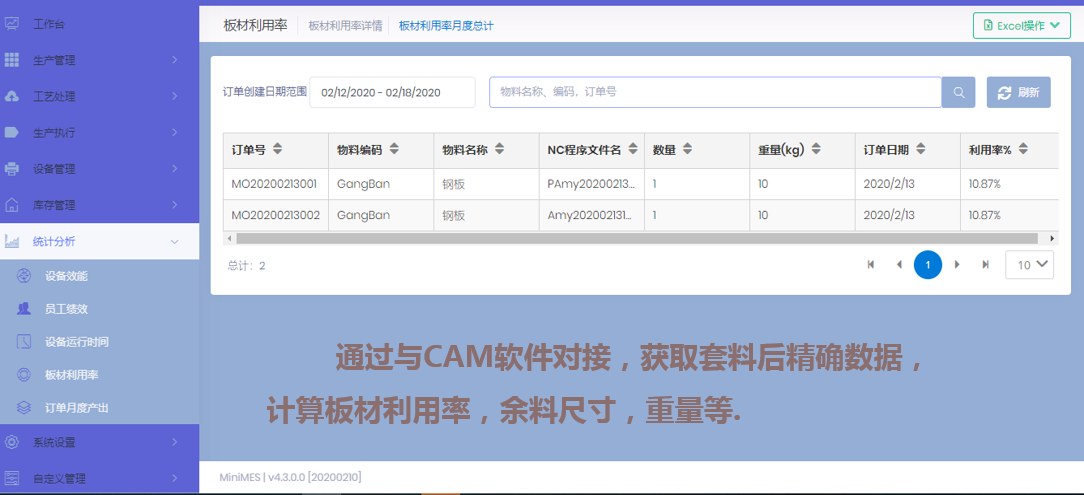Go to the next page in pagination
1084x495 pixels.
(x=957, y=264)
